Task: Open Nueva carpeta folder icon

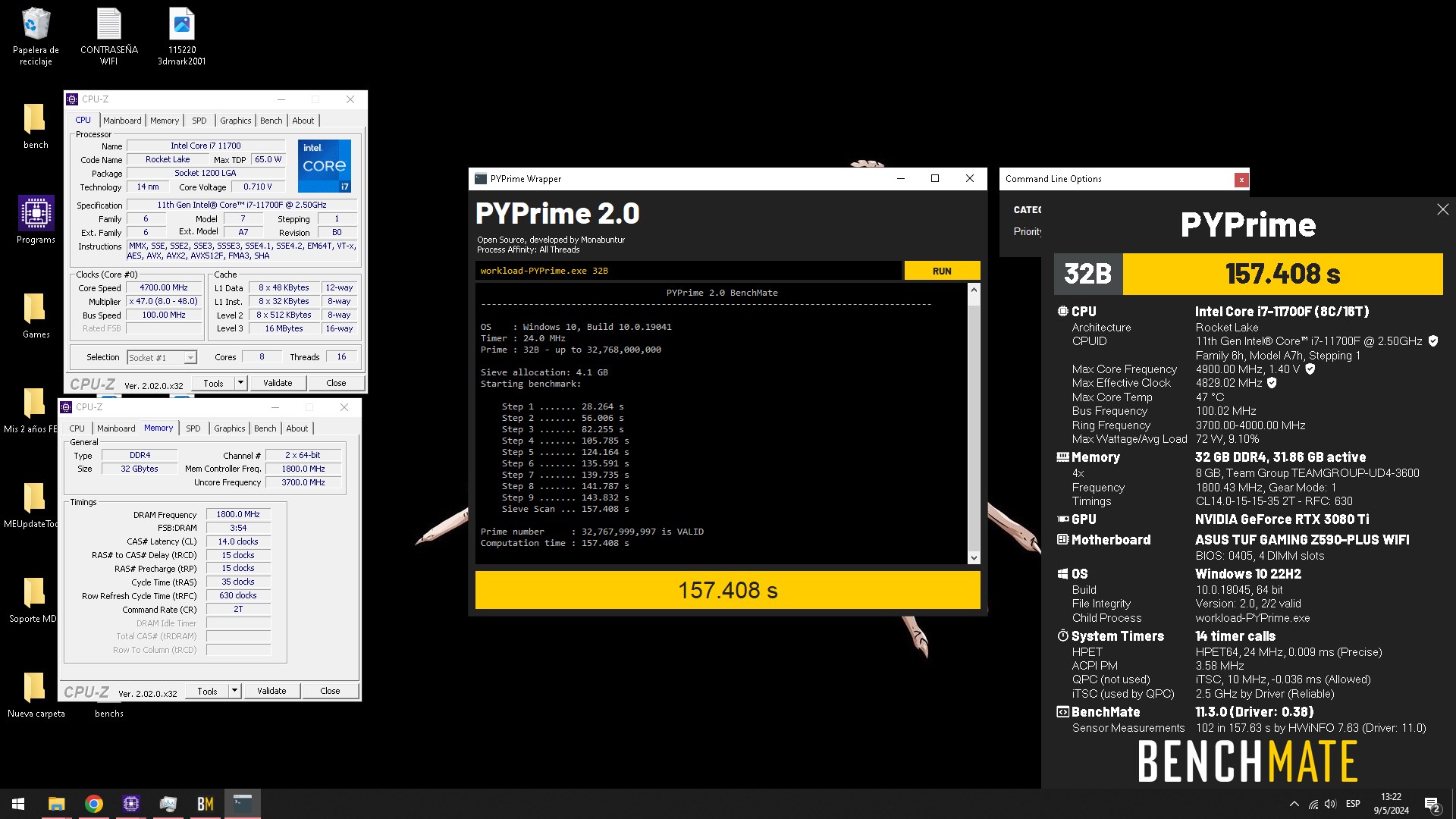Action: (36, 695)
